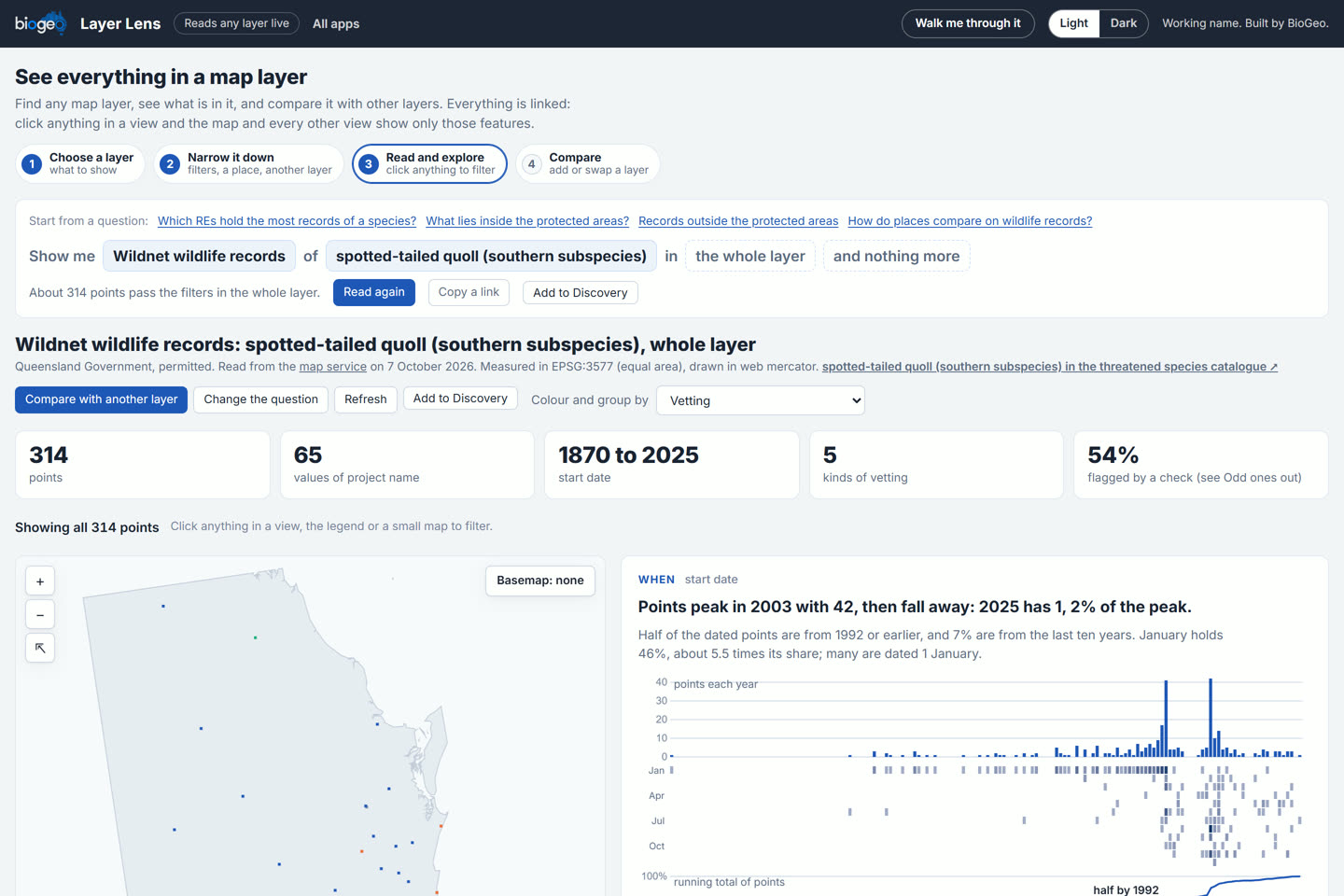Click the 314 points stat card
The image size is (1344, 896).
143,465
